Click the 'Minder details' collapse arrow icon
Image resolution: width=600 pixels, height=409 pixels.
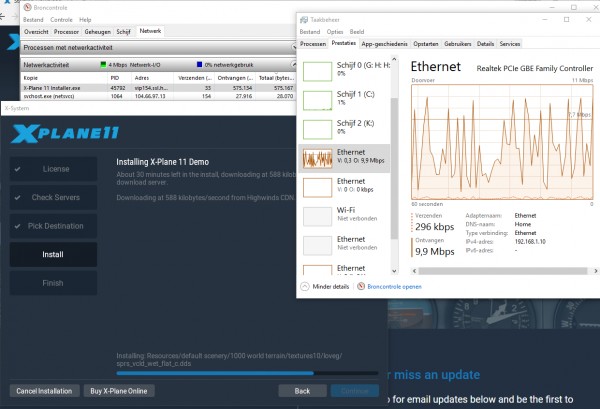(305, 286)
